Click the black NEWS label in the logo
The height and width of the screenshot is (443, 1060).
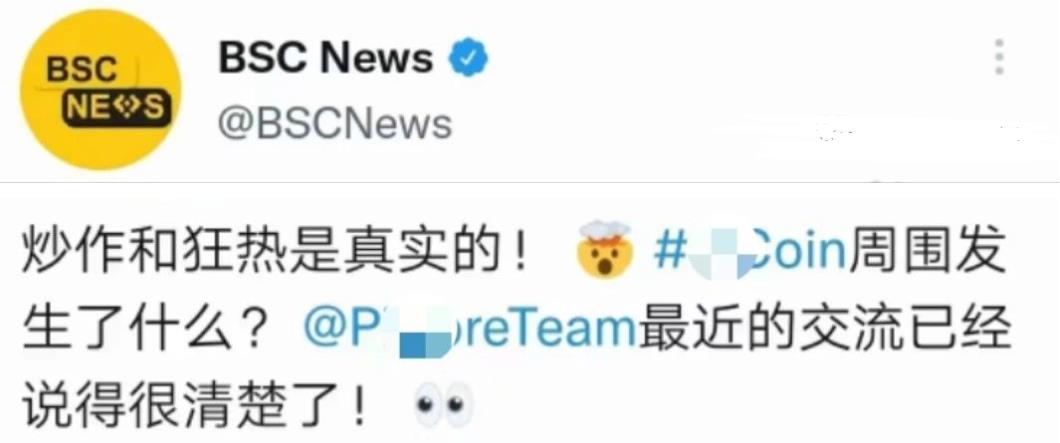[114, 107]
